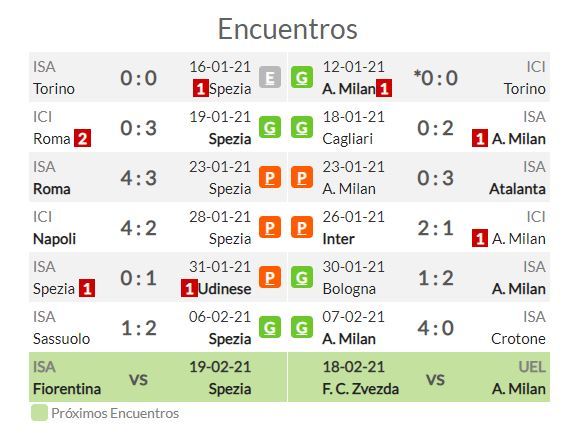Select the Fiorentina team name
Viewport: 585px width, 437px height.
tap(67, 389)
